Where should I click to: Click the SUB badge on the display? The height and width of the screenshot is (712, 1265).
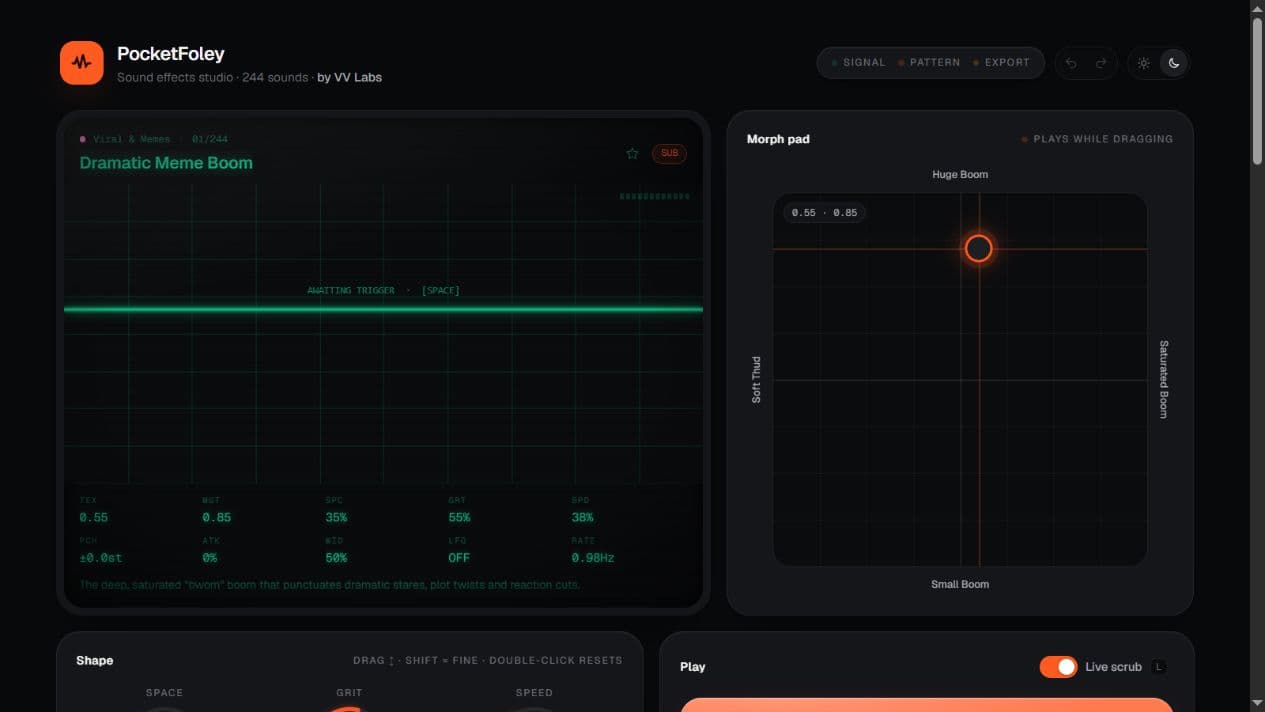point(669,153)
